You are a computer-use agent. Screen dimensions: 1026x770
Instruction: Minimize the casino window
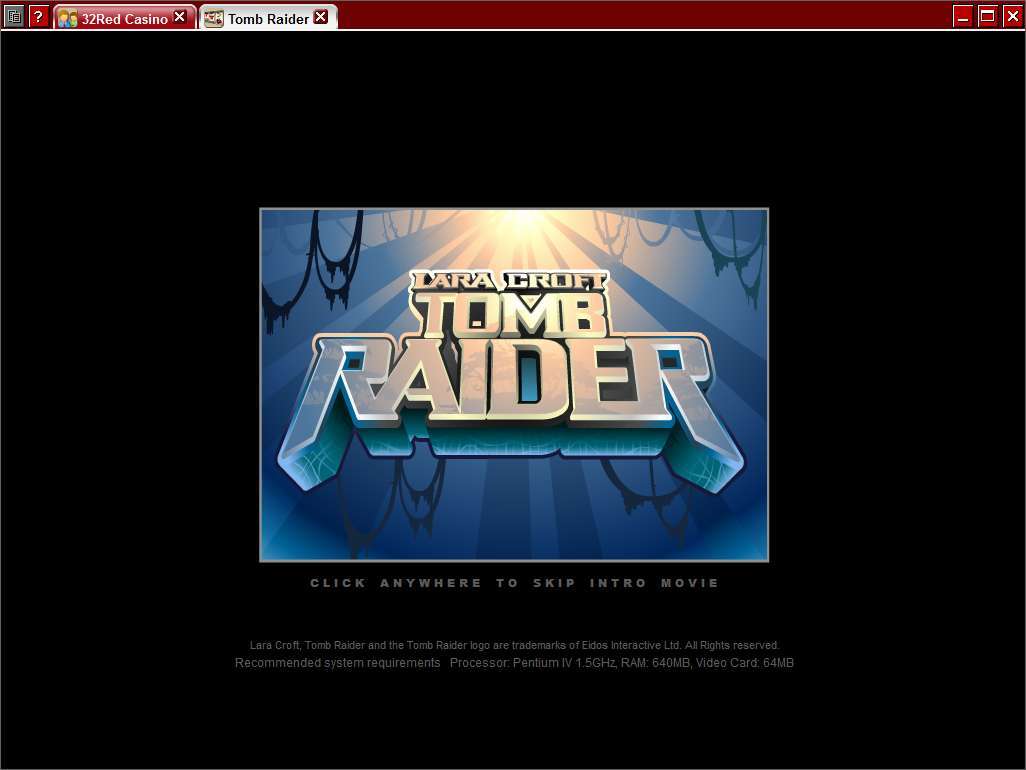tap(963, 16)
